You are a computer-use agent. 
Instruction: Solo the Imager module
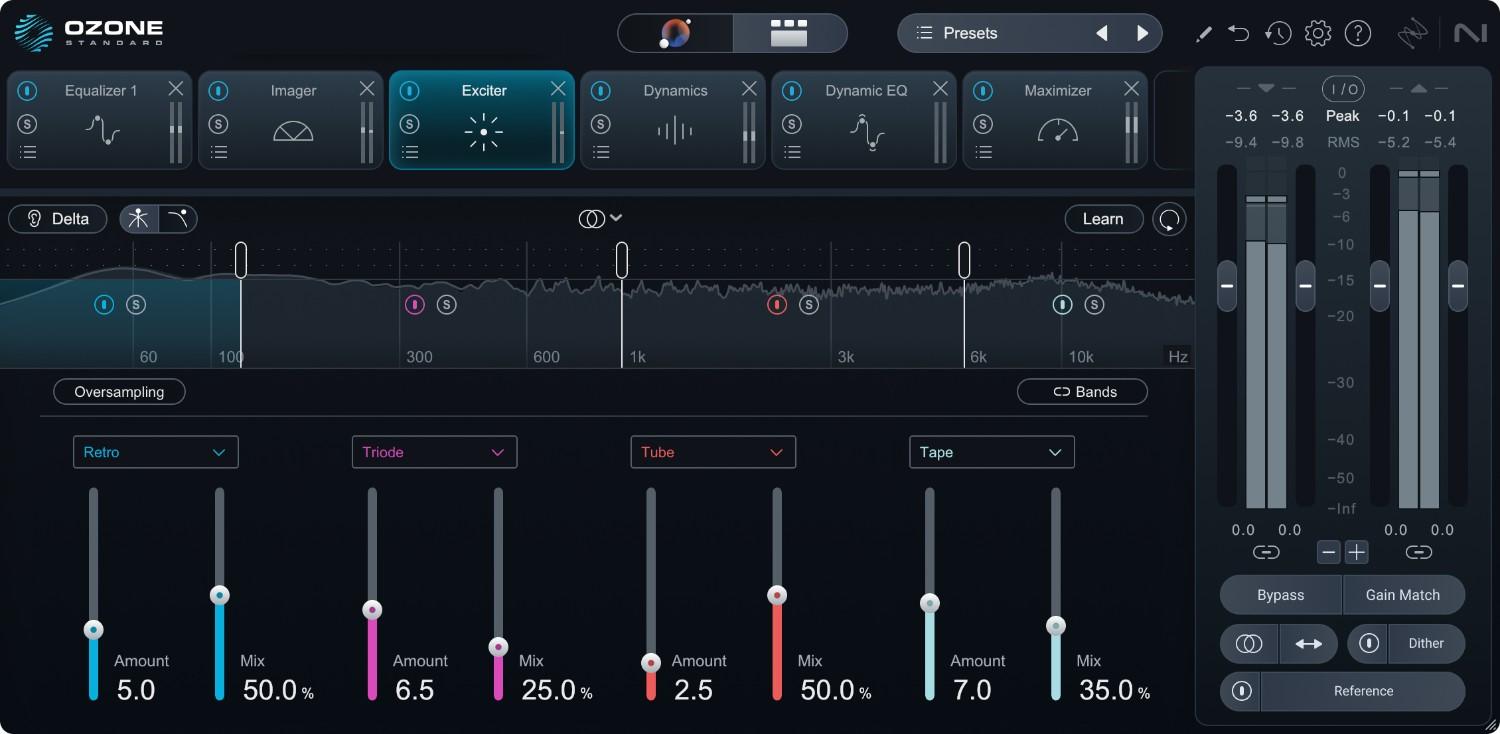tap(218, 124)
